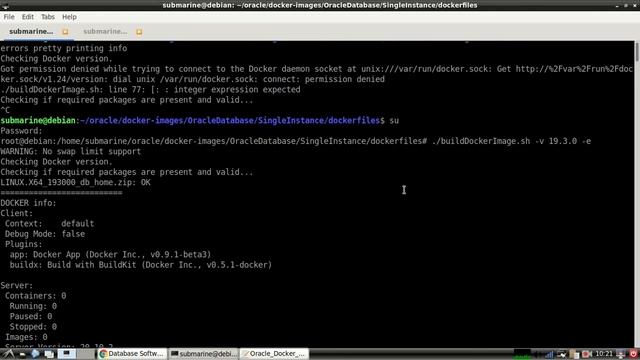
Task: Click the 'Context: default' line
Action: tap(49, 224)
